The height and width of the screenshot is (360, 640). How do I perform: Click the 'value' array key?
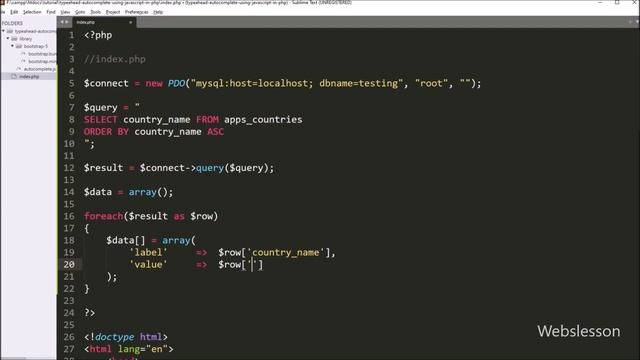[x=148, y=264]
